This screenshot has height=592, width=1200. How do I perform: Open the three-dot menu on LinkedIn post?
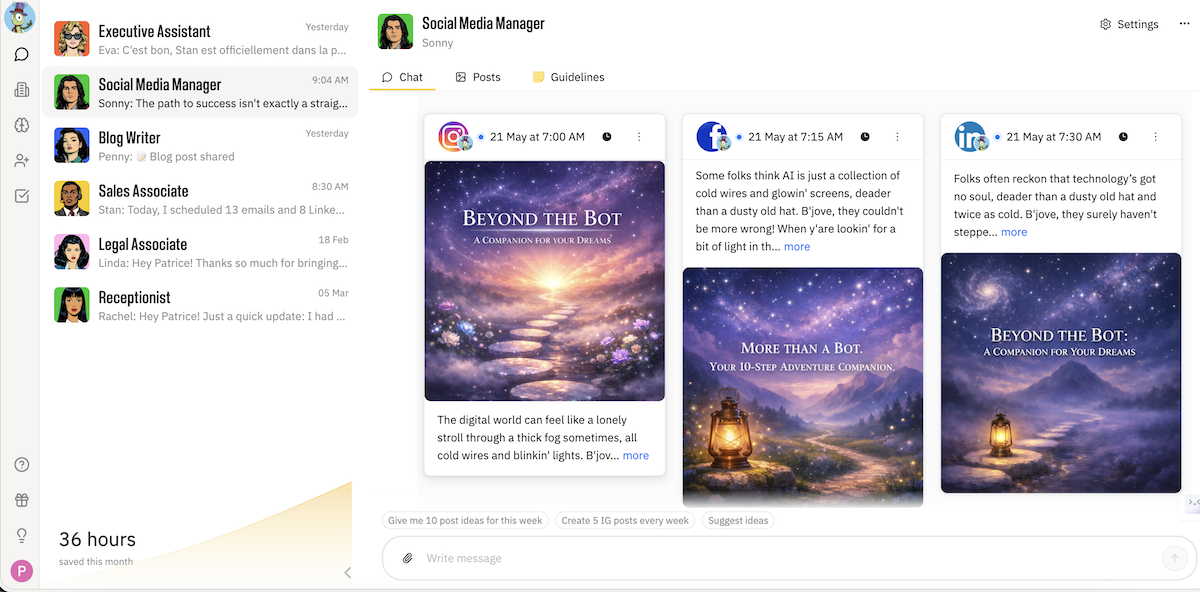1155,137
